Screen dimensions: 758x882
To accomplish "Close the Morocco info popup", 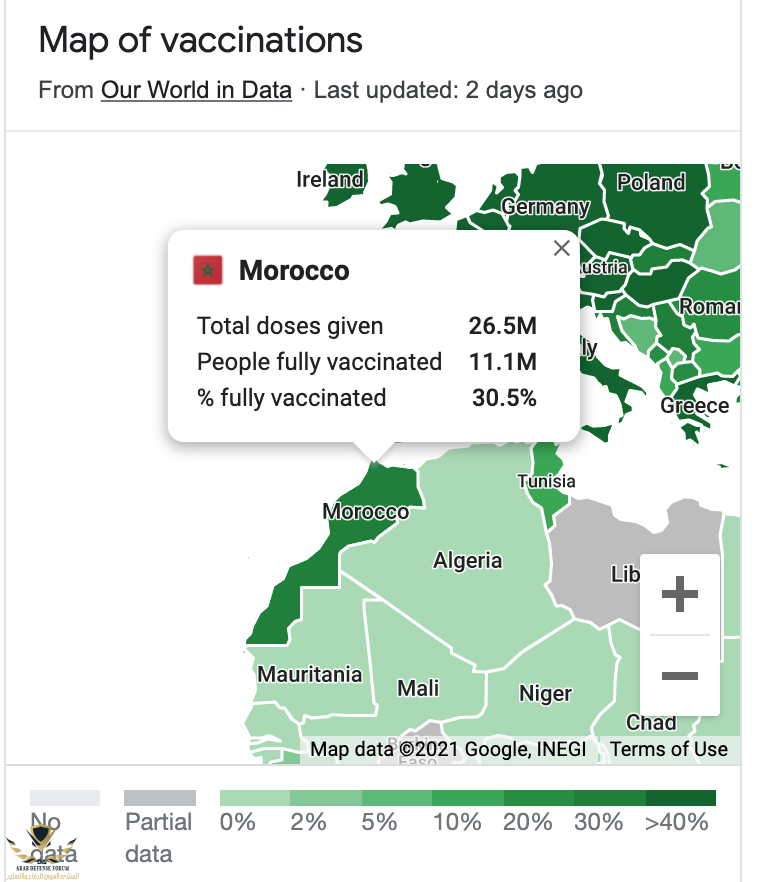I will pos(561,248).
